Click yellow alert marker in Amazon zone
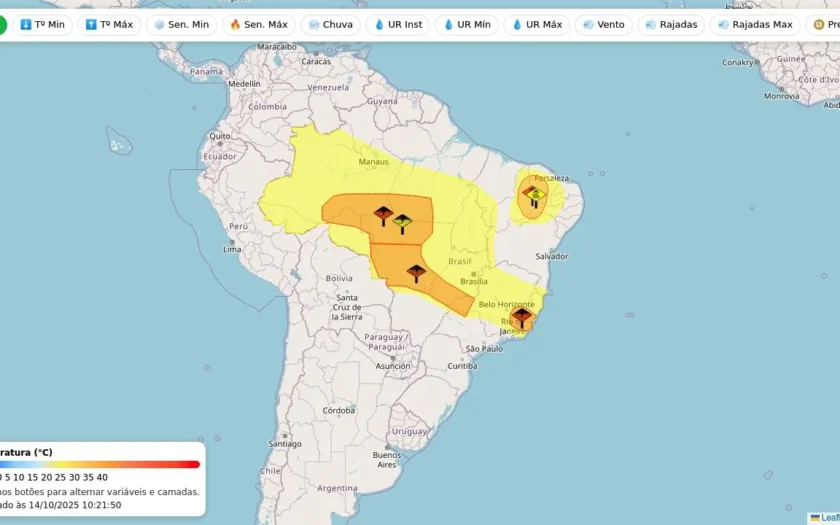Screen dimensions: 840x525 402,224
